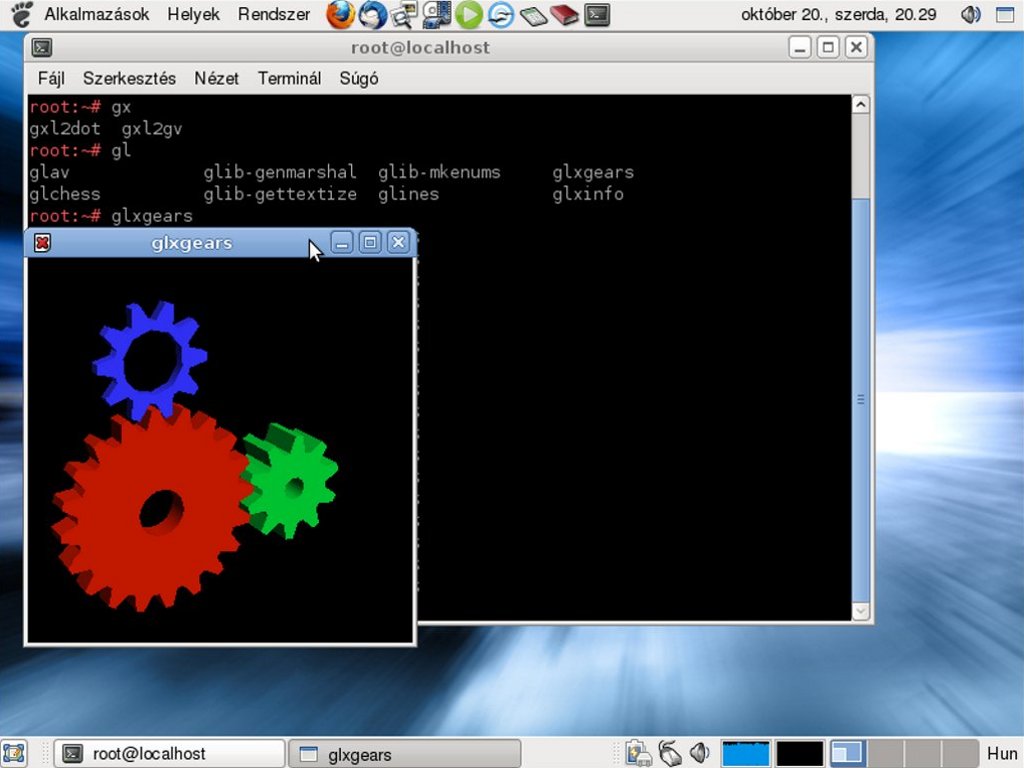
Task: Open the Alkalmazások menu
Action: pos(97,14)
